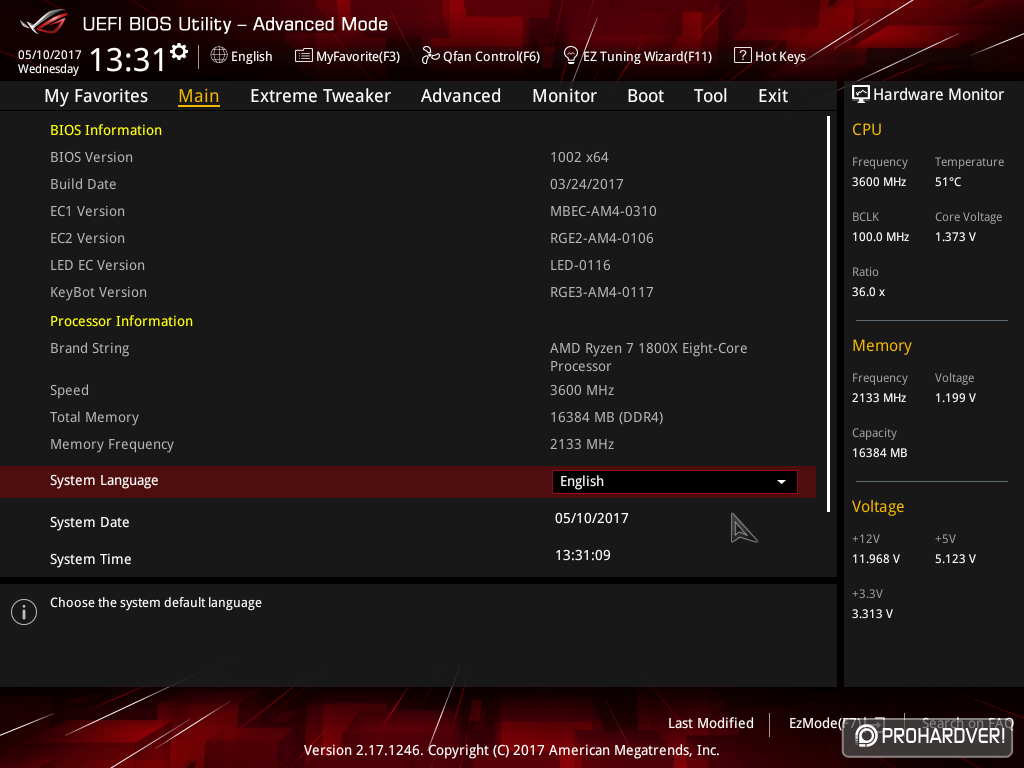Click Ratio value 36.0 x
The height and width of the screenshot is (768, 1024).
coord(868,292)
